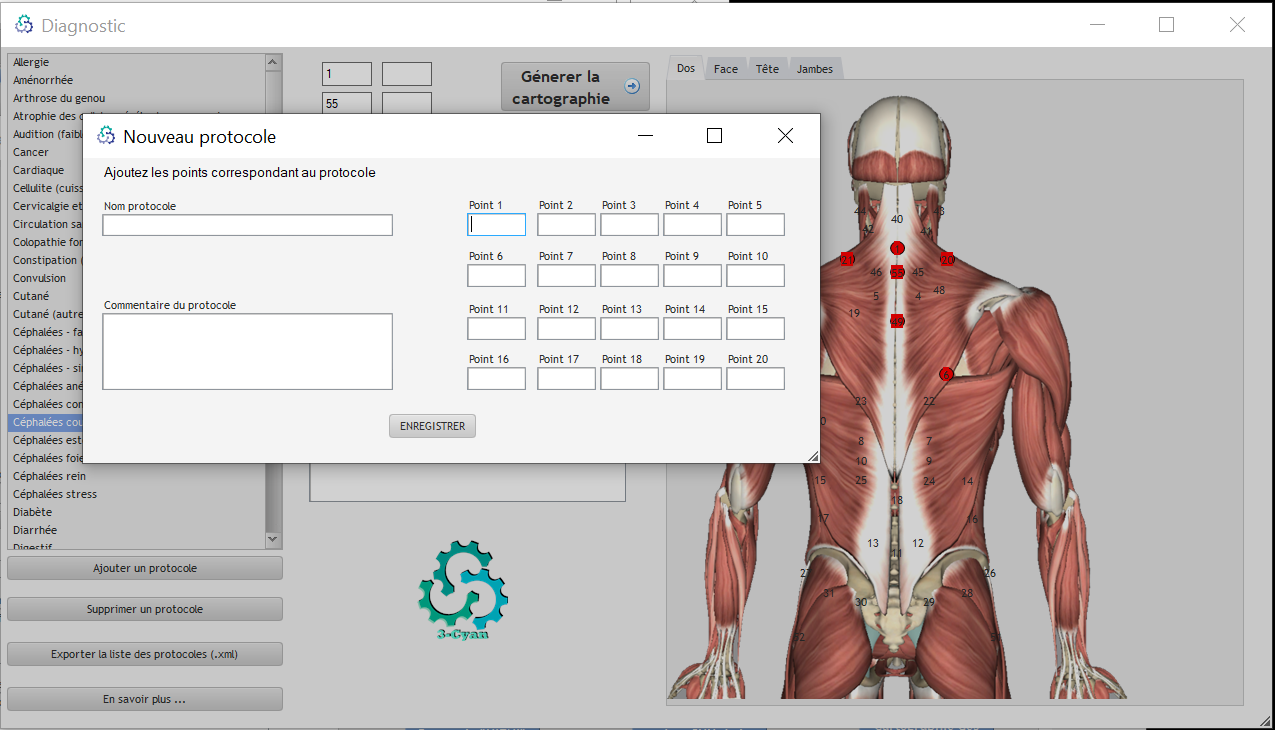This screenshot has height=730, width=1275.
Task: Select the Point 12 input box
Action: coord(566,328)
